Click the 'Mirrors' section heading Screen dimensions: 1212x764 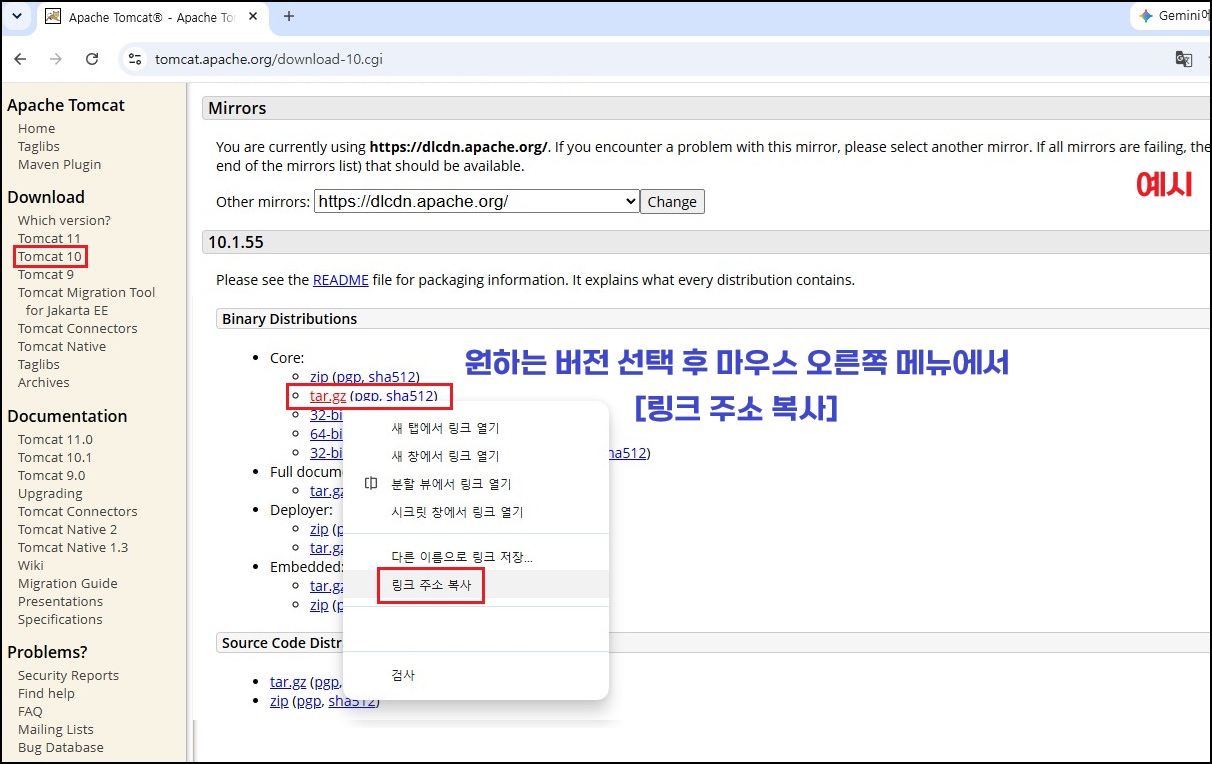tap(238, 108)
